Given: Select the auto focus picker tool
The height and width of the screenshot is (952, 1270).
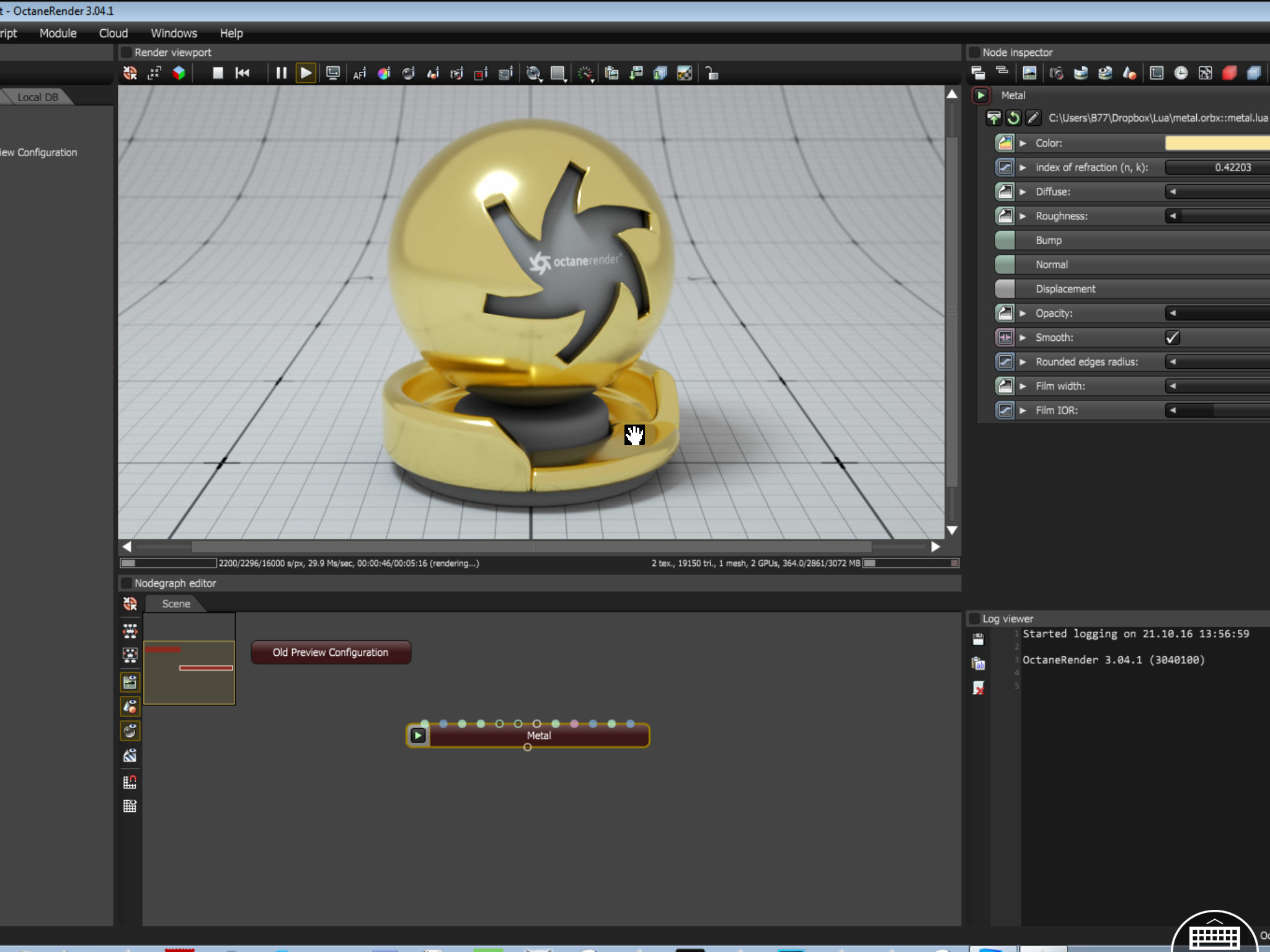Looking at the screenshot, I should (x=360, y=74).
